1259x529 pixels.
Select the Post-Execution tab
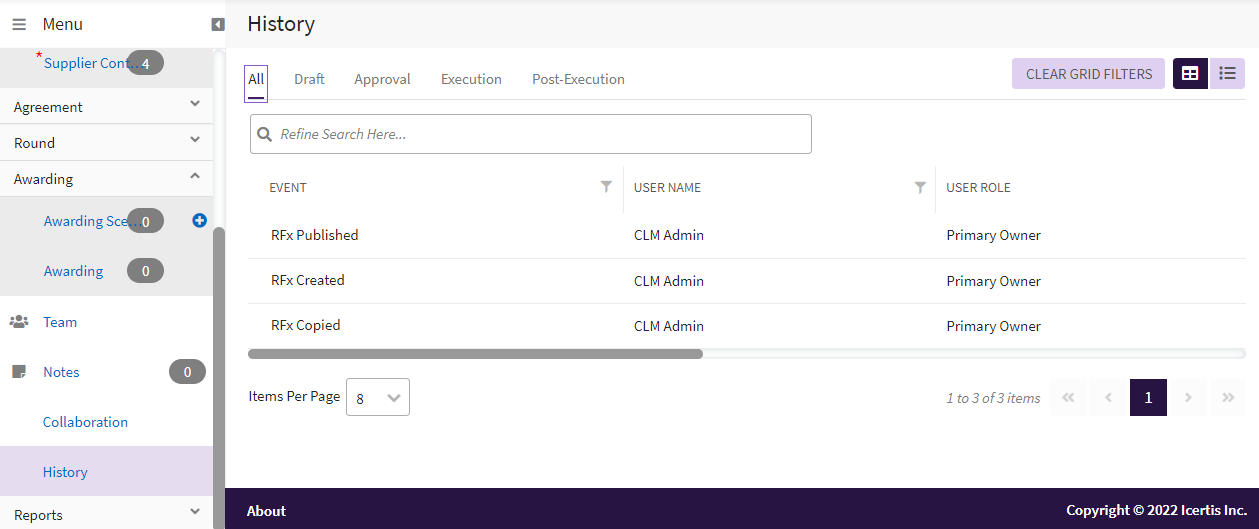click(x=578, y=79)
